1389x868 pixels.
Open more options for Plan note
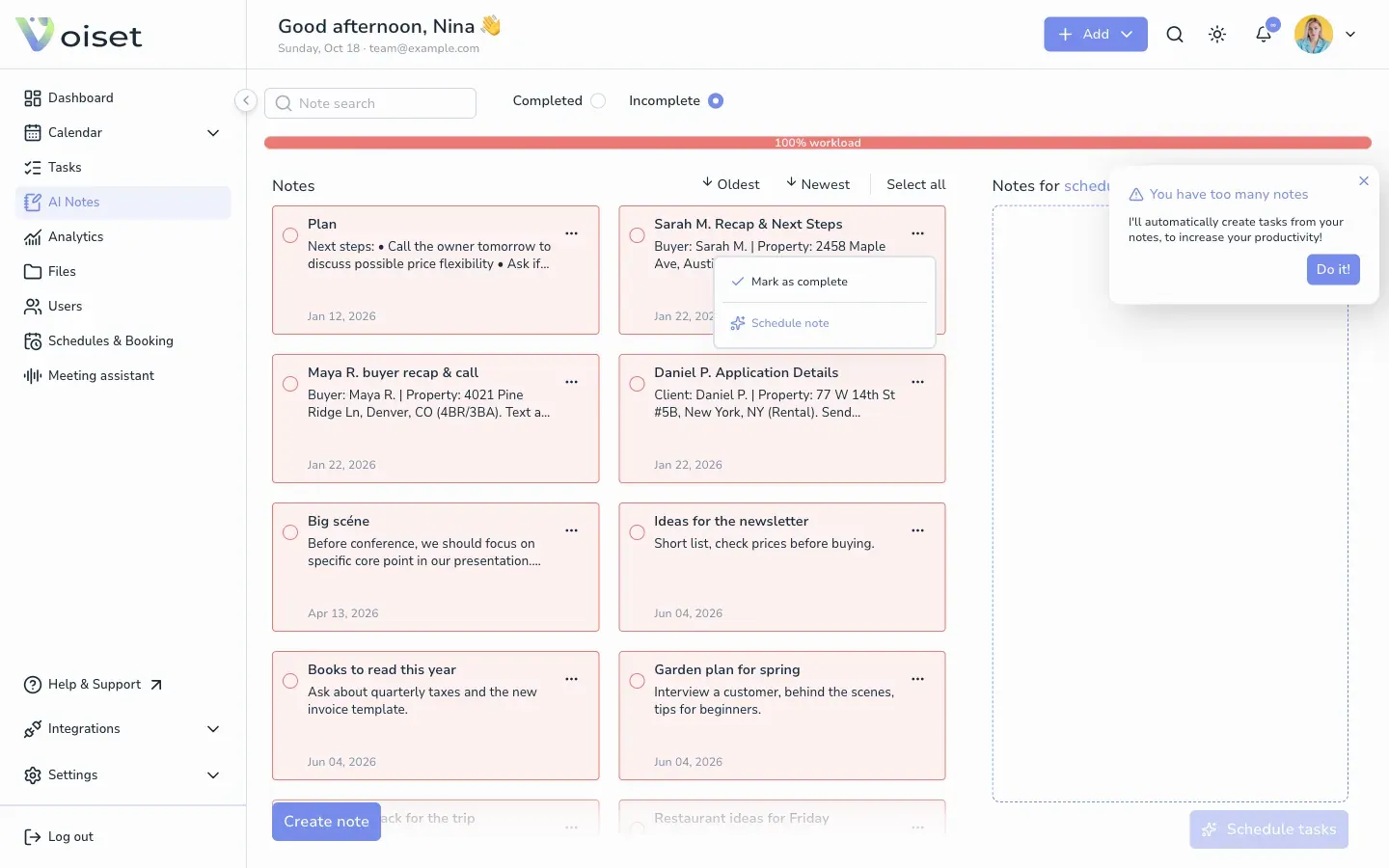[571, 233]
